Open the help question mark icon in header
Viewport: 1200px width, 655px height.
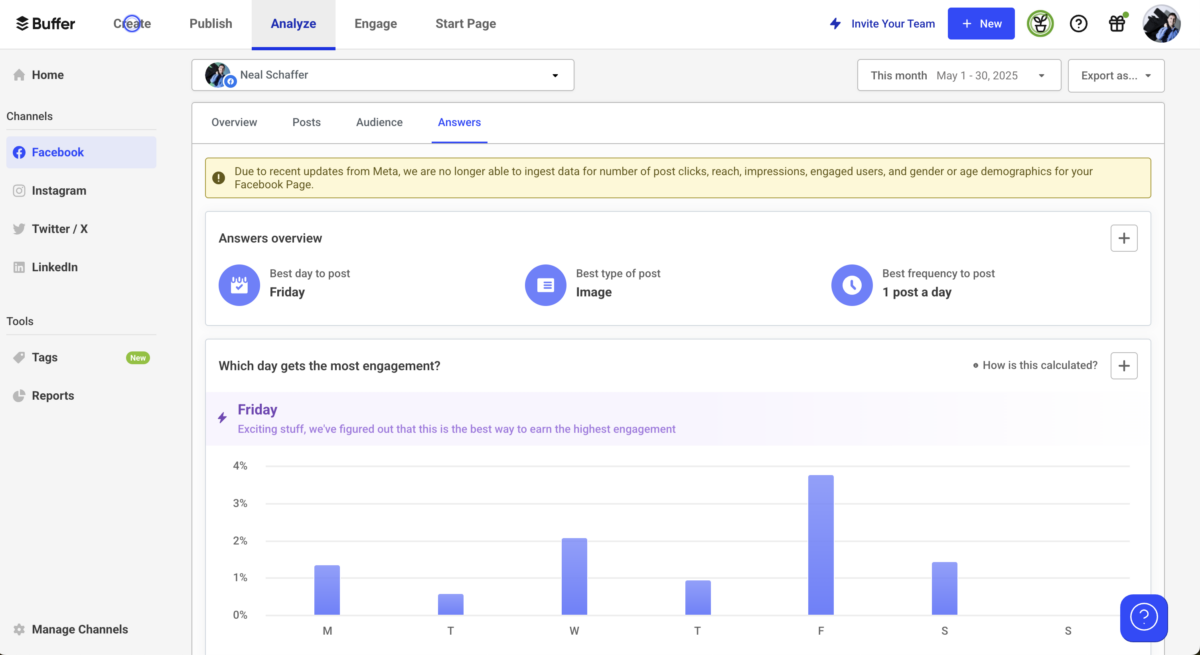(x=1078, y=24)
